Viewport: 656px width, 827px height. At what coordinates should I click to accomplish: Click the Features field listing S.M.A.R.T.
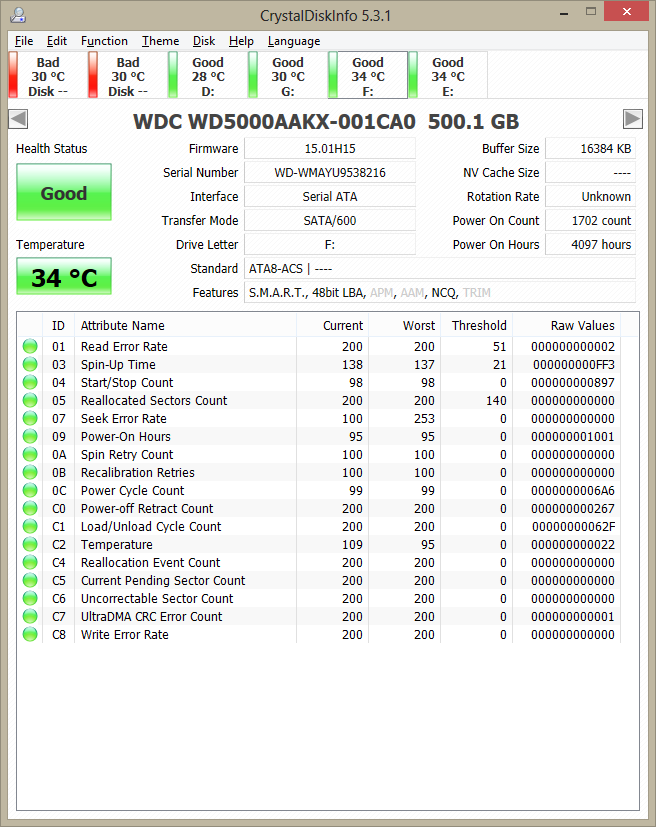440,293
